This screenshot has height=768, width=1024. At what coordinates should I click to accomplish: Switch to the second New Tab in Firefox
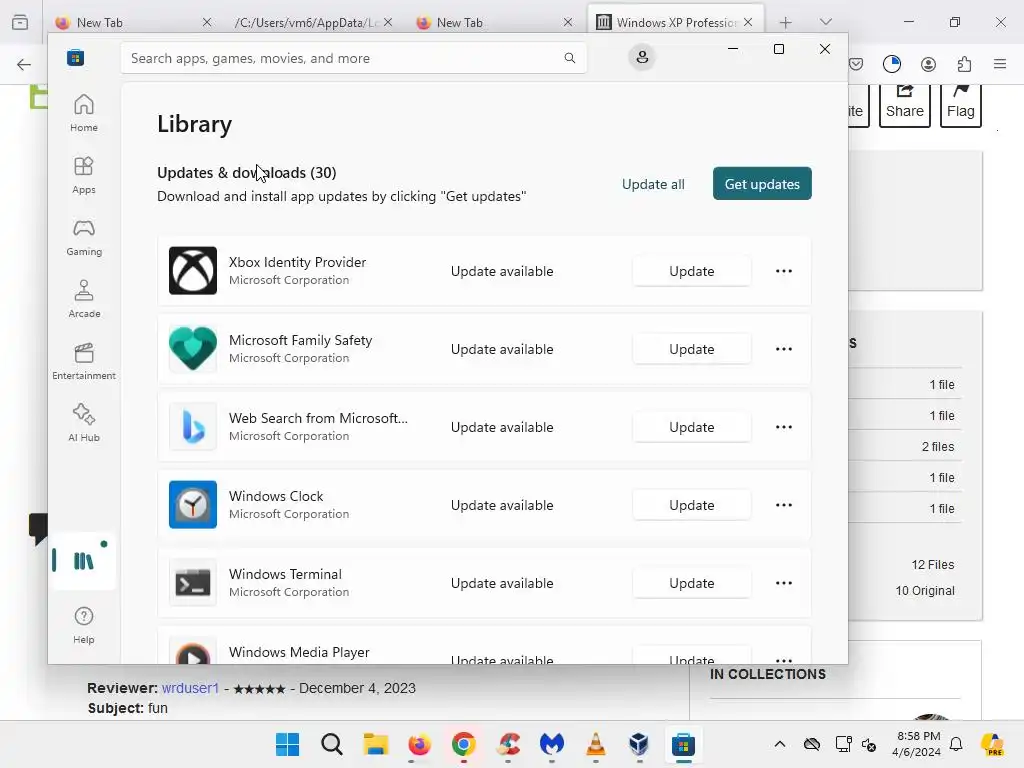494,22
